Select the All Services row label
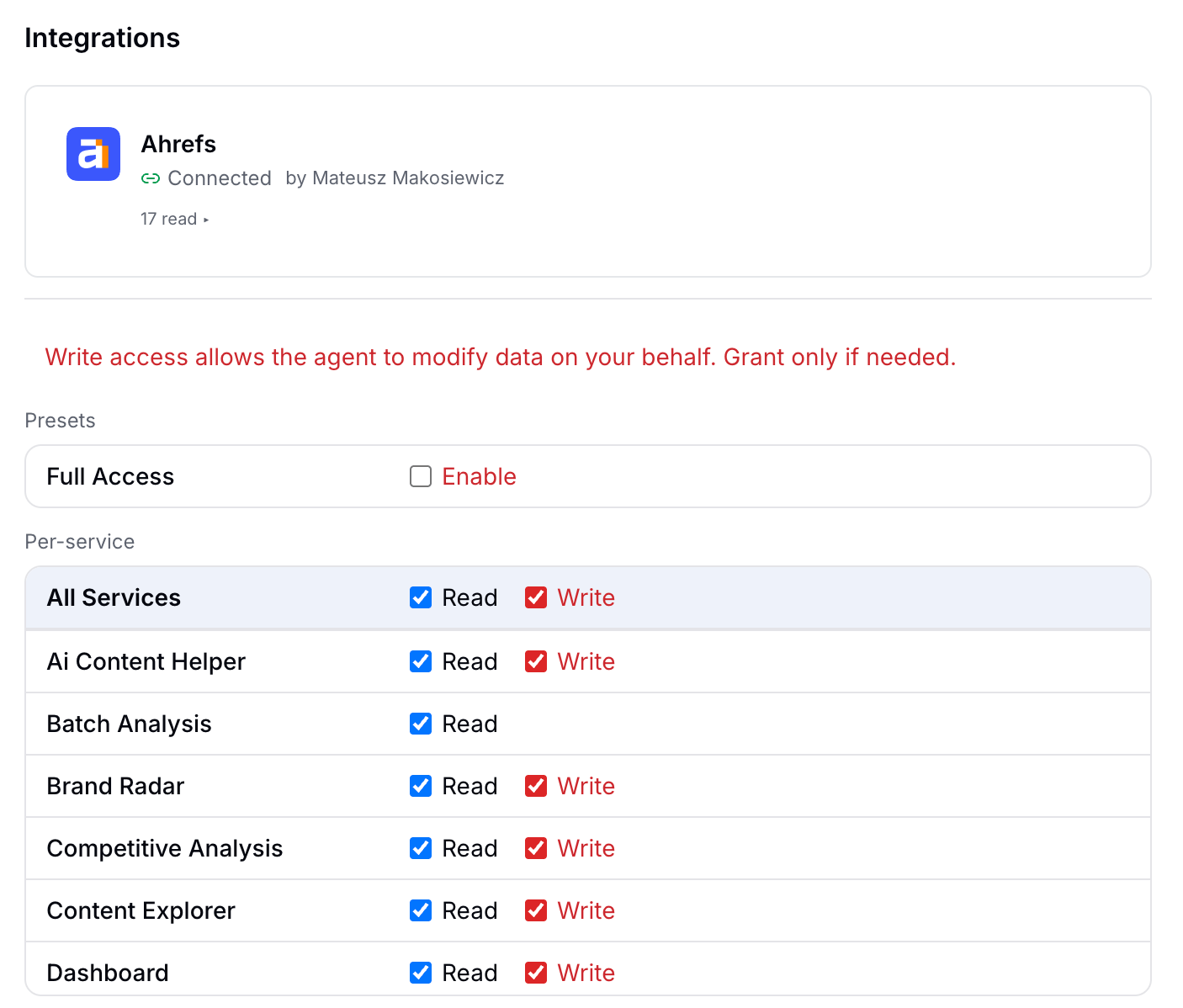This screenshot has width=1183, height=1008. click(114, 597)
